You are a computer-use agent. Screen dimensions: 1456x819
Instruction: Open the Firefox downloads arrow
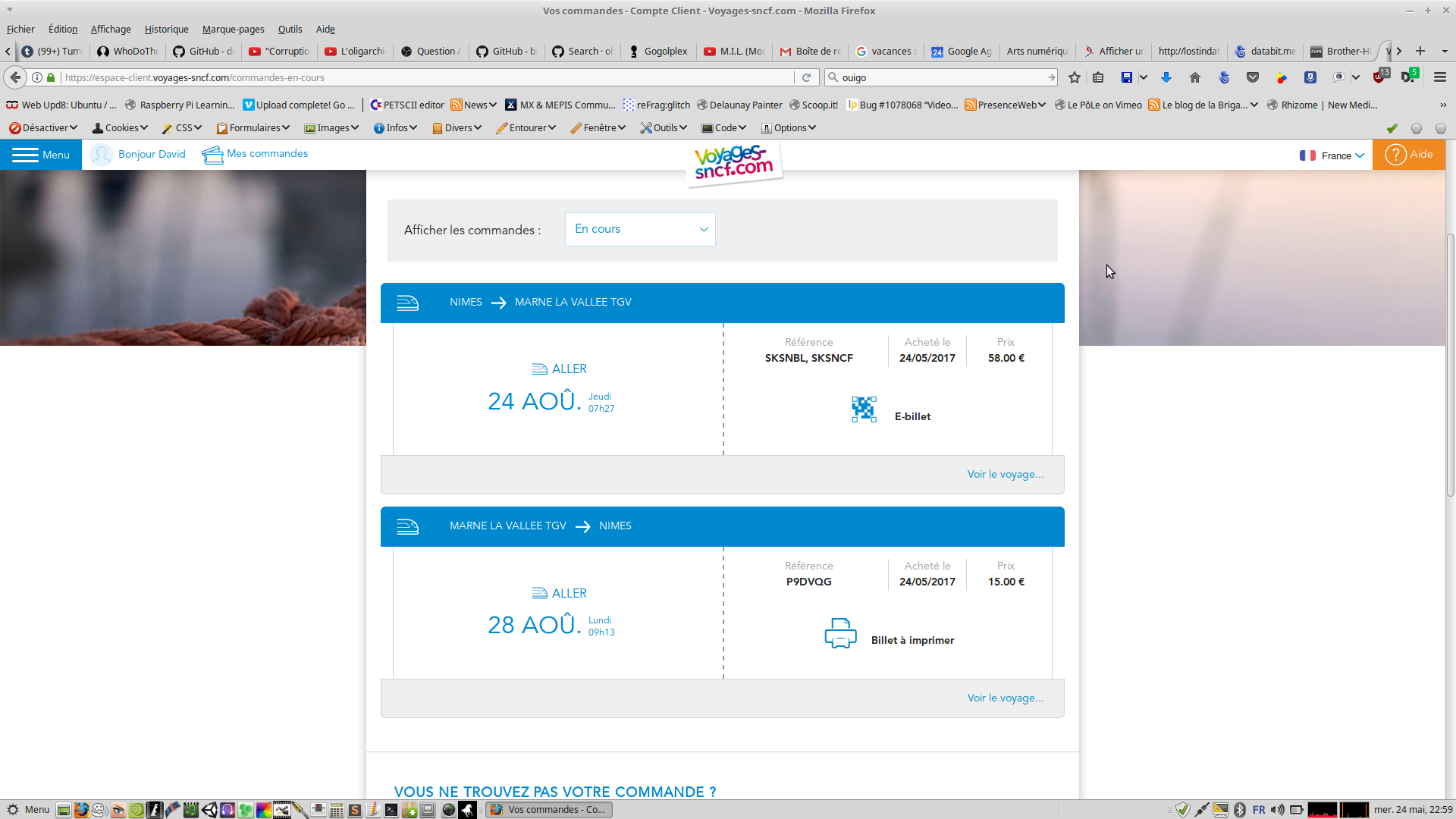1166,77
